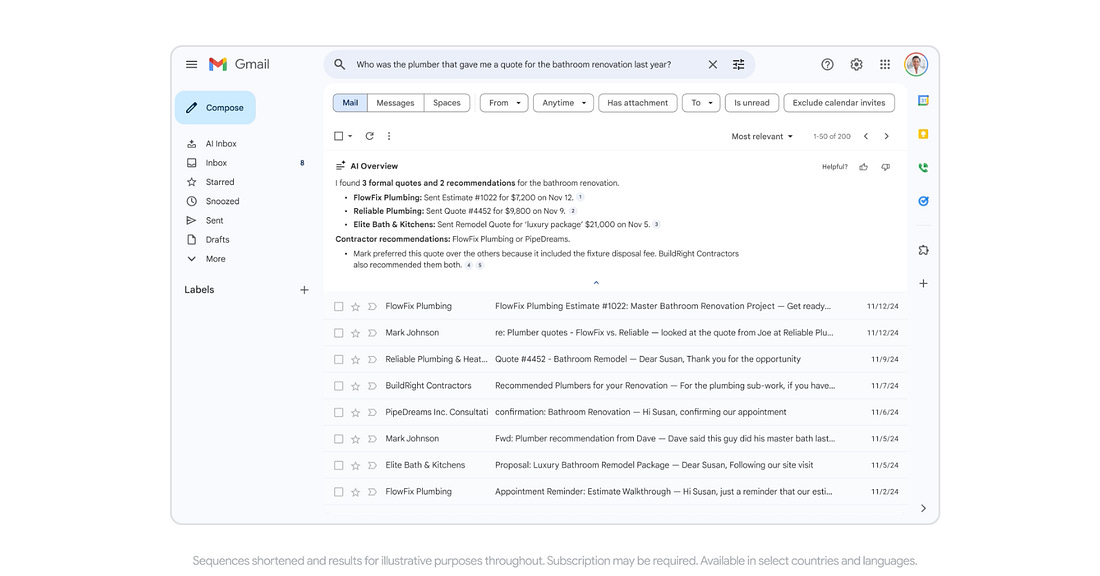
Task: Open select-all dropdown arrow
Action: click(x=350, y=136)
